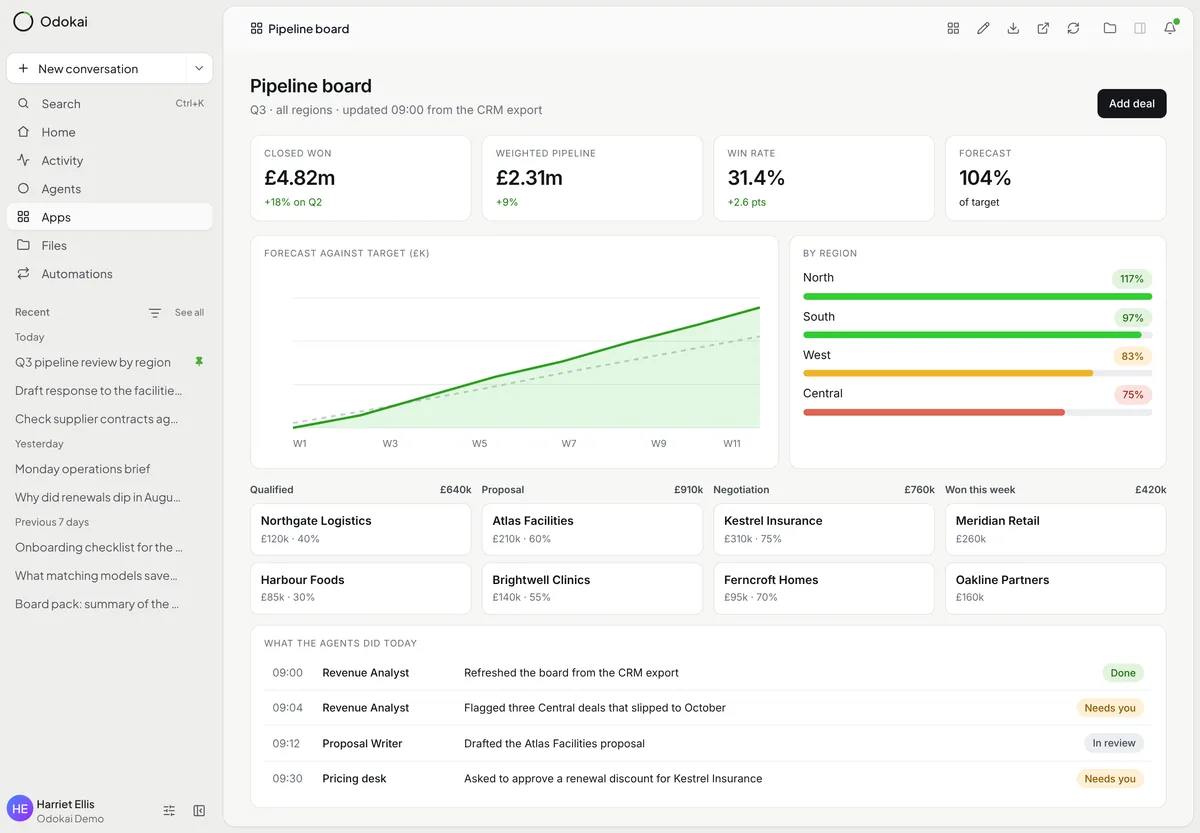Select Apps in the sidebar
1200x833 pixels.
point(110,217)
